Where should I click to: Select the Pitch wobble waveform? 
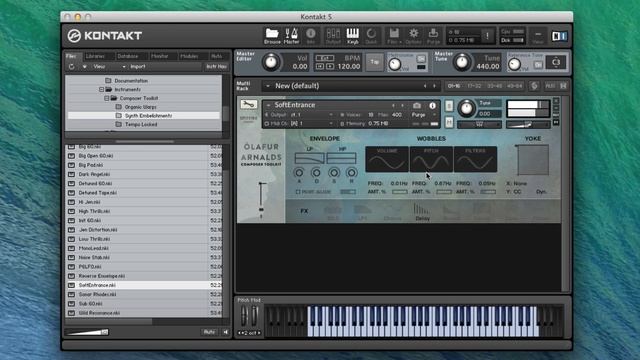pyautogui.click(x=431, y=159)
